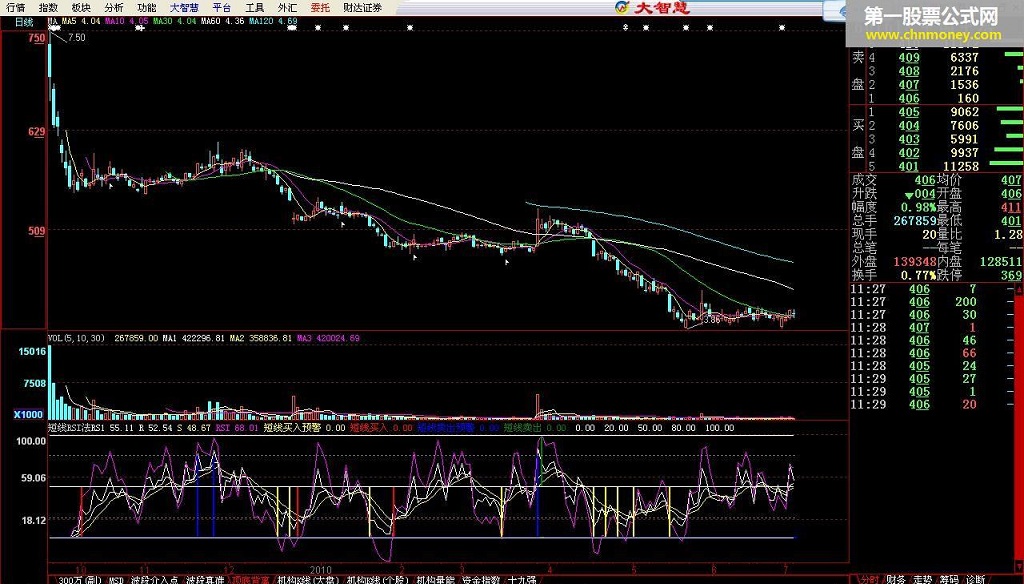Click the 2010 year marker on time axis
This screenshot has height=584, width=1024.
tap(321, 570)
